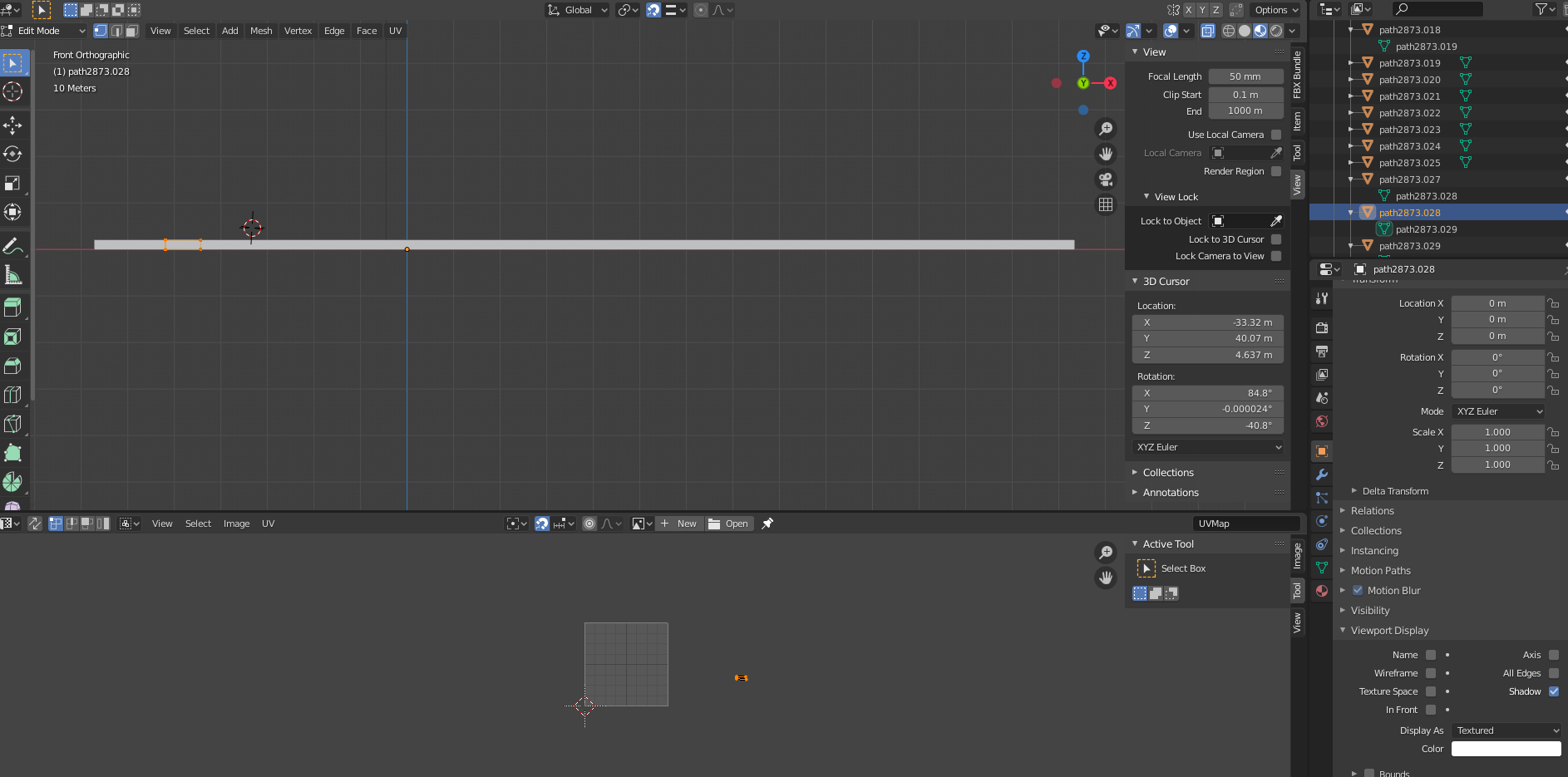The image size is (1568, 777).
Task: Enable the Render Region checkbox
Action: point(1276,171)
